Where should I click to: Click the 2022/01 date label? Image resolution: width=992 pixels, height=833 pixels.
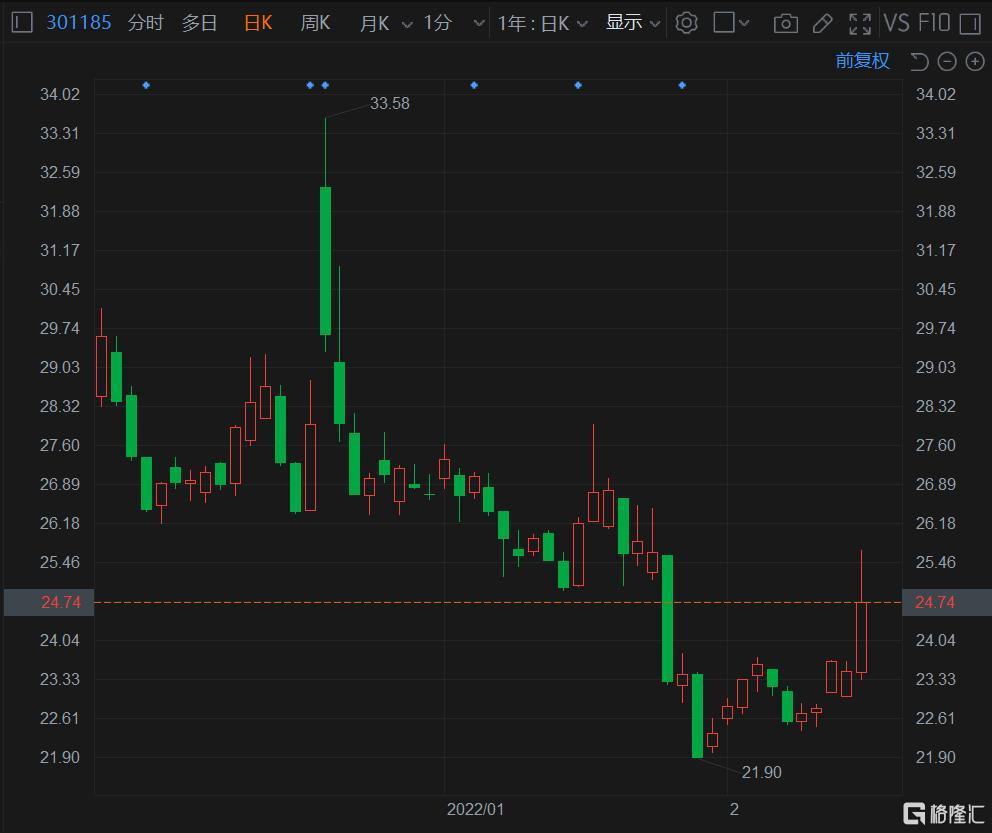click(x=475, y=810)
